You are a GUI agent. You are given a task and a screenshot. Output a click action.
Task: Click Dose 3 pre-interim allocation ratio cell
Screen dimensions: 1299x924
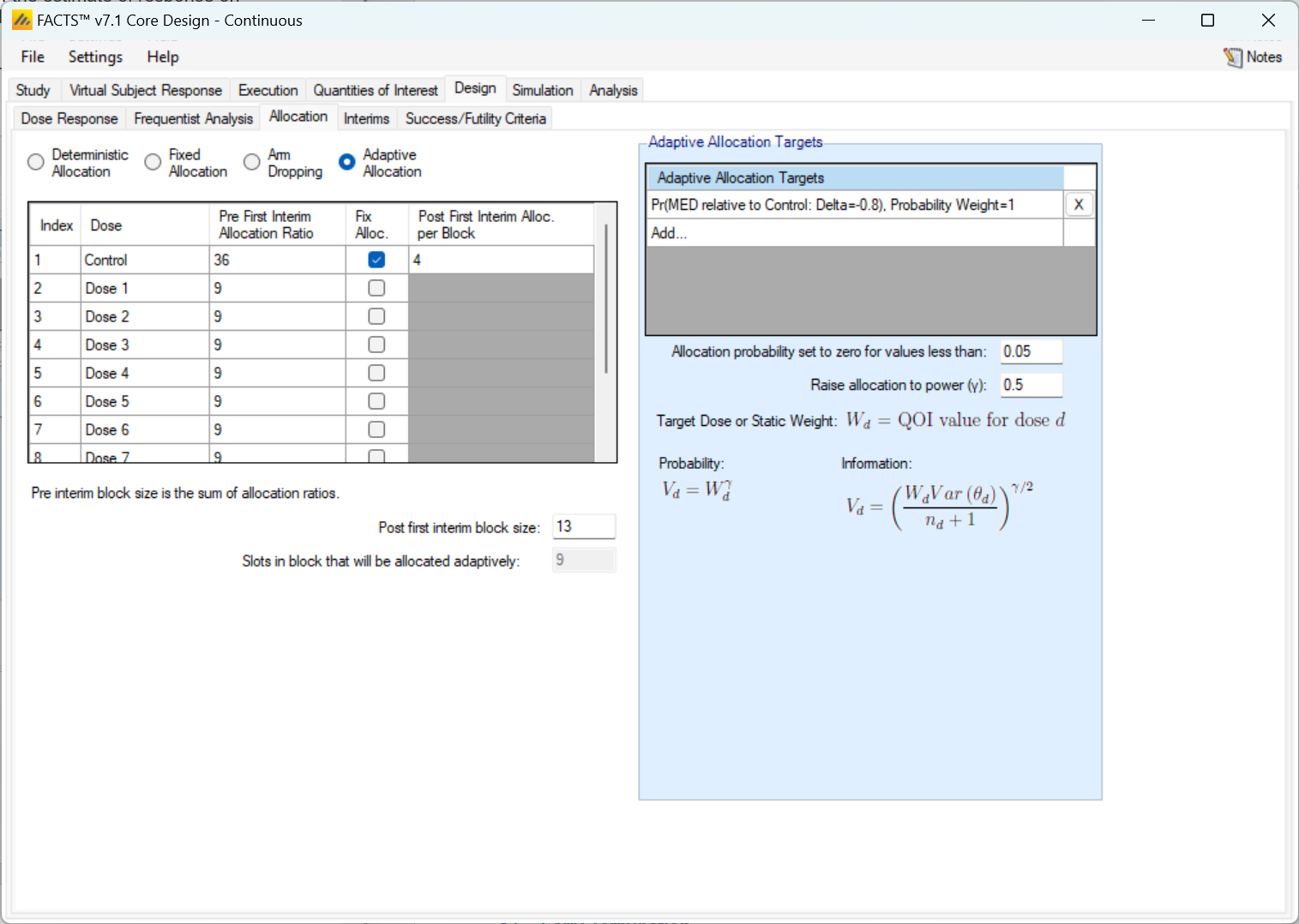[x=277, y=345]
